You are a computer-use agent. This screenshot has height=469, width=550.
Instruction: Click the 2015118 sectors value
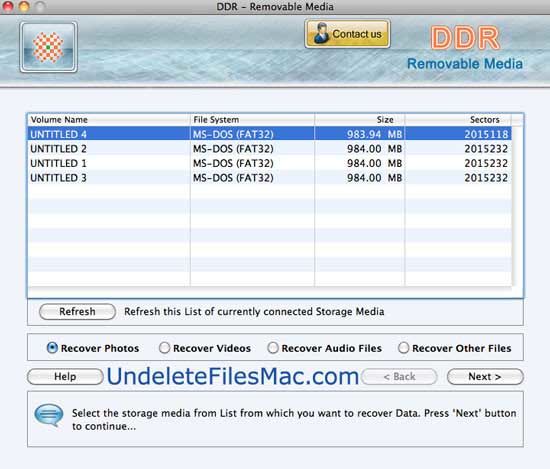pyautogui.click(x=486, y=134)
